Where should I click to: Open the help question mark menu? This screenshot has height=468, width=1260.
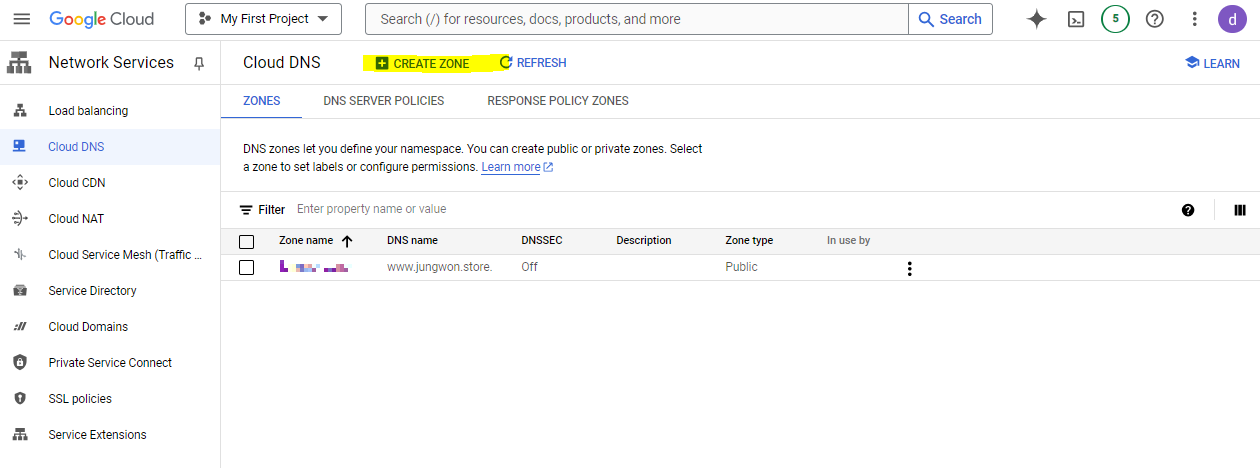click(1155, 19)
